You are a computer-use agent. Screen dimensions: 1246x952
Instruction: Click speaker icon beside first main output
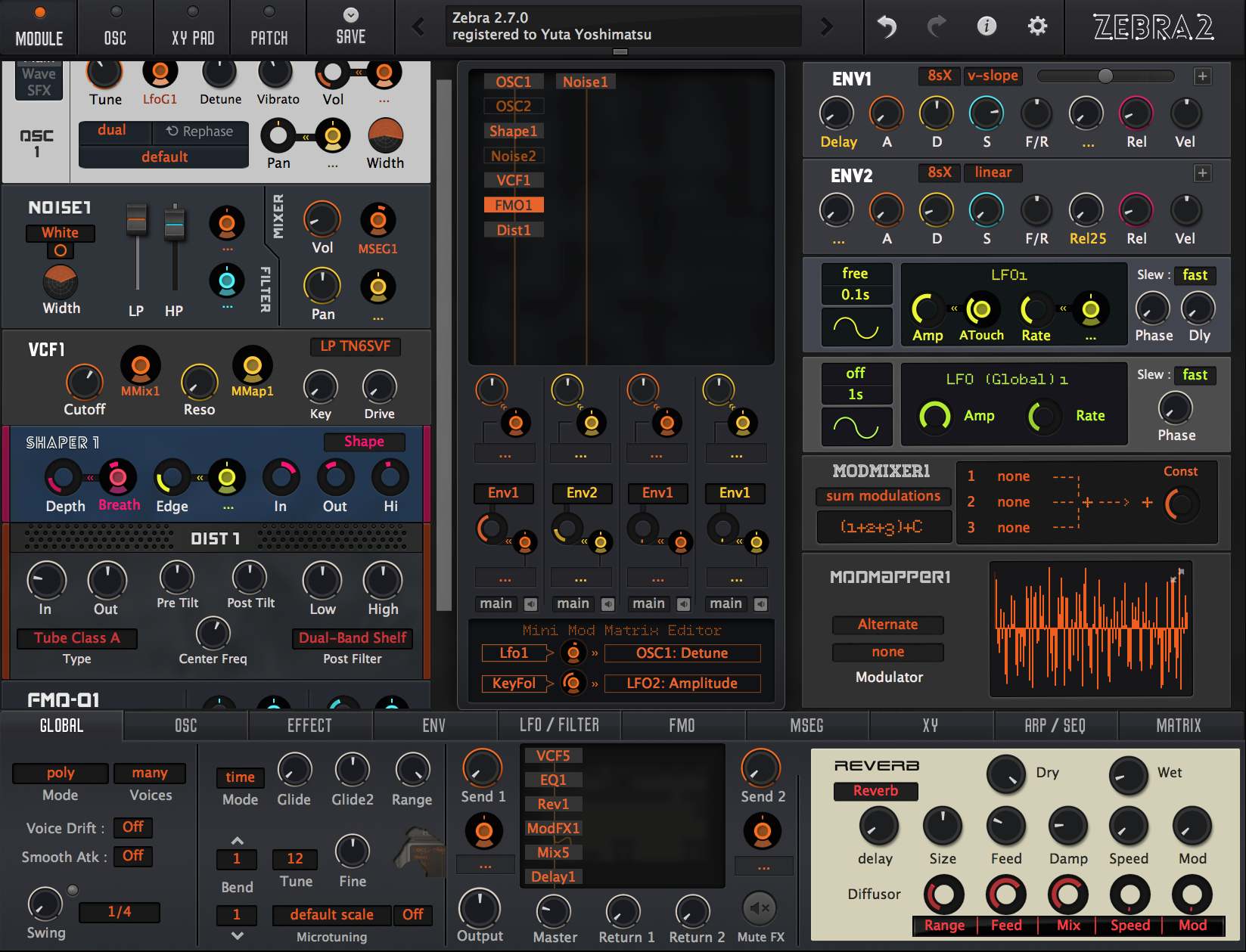coord(531,603)
